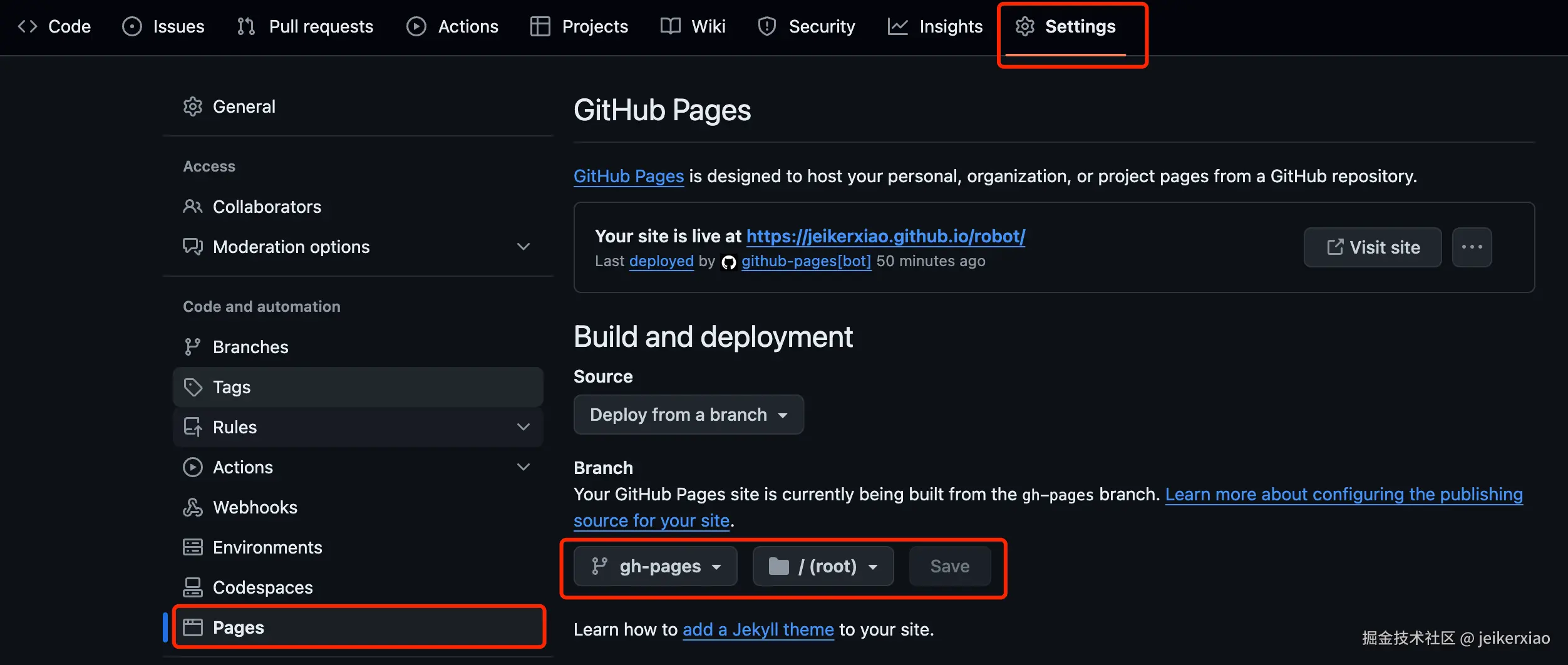Open Webhooks settings
Image resolution: width=1568 pixels, height=665 pixels.
coord(358,507)
